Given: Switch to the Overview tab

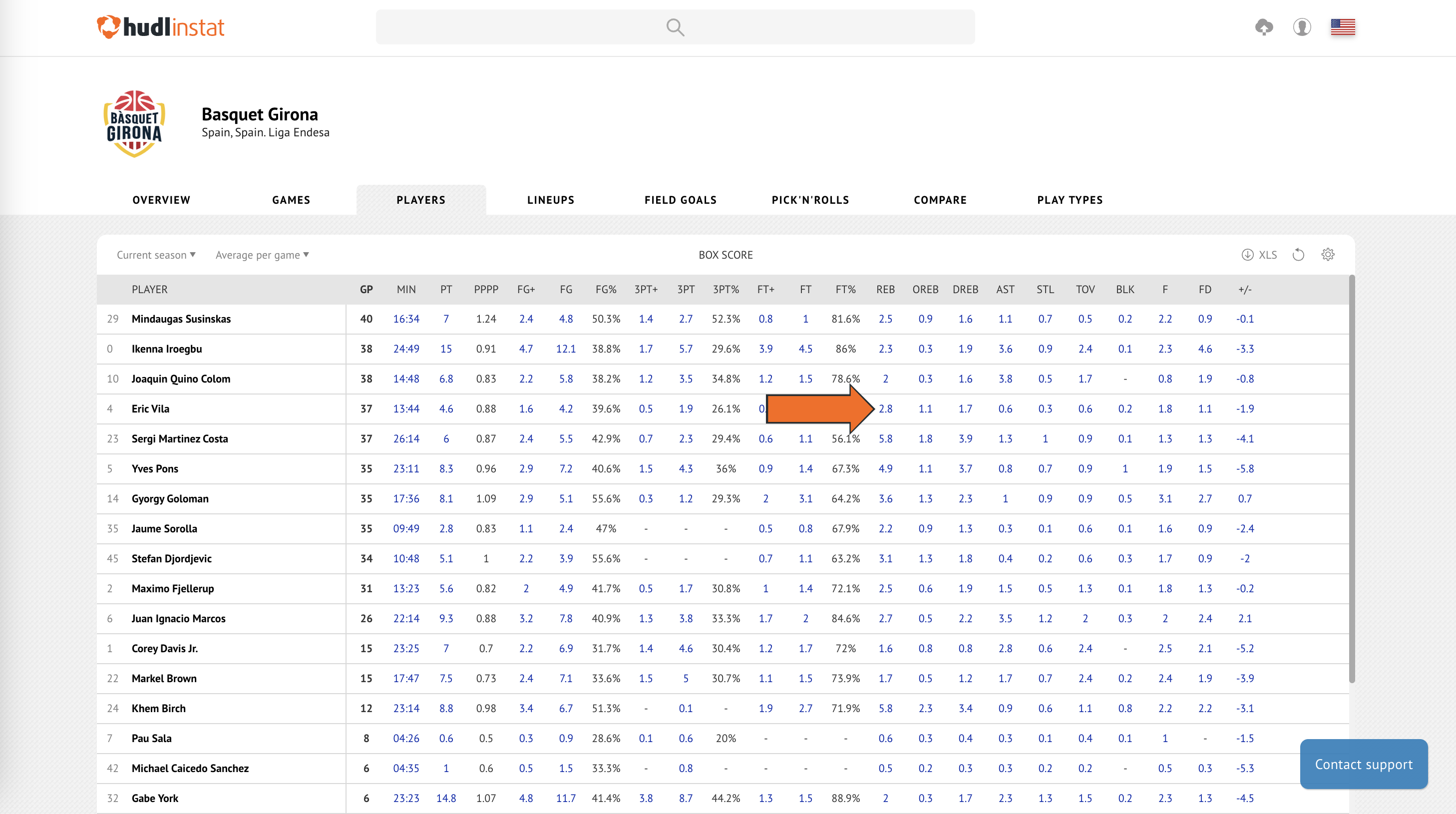Looking at the screenshot, I should click(162, 200).
